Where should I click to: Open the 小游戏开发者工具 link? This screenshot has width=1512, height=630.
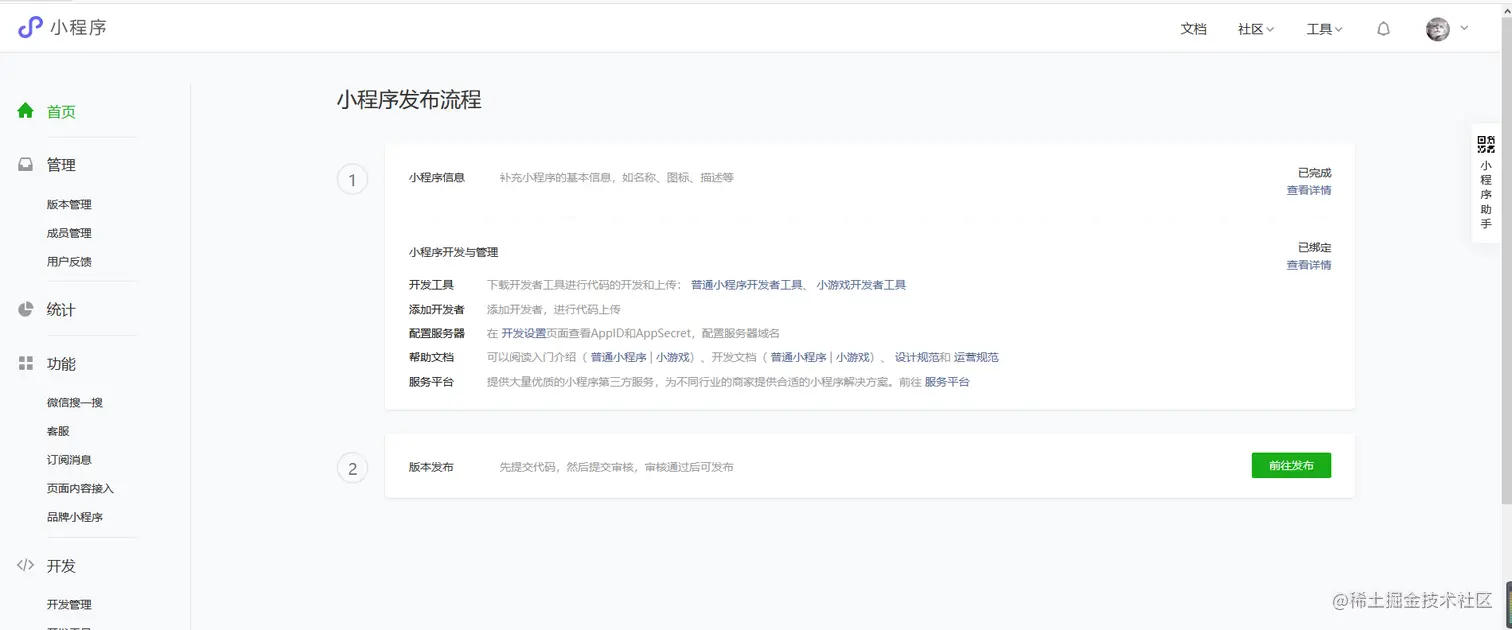861,285
